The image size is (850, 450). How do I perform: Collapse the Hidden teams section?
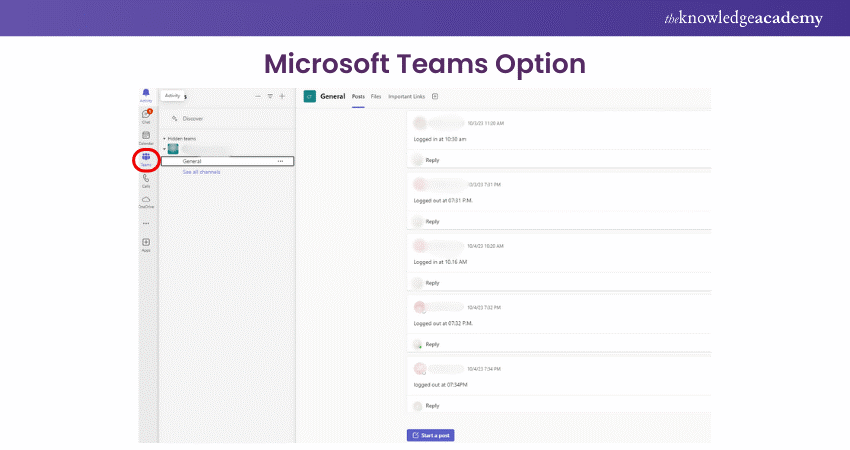164,138
